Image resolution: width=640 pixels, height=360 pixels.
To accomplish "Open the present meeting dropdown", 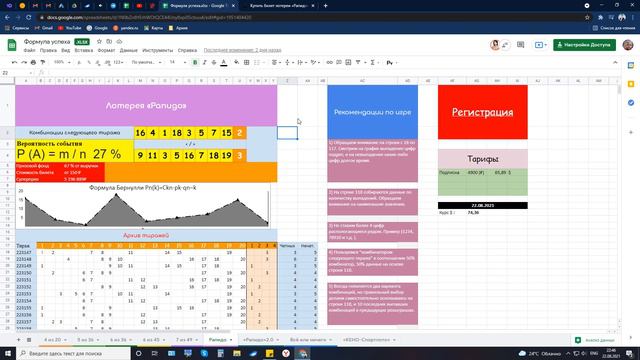I will tap(541, 45).
